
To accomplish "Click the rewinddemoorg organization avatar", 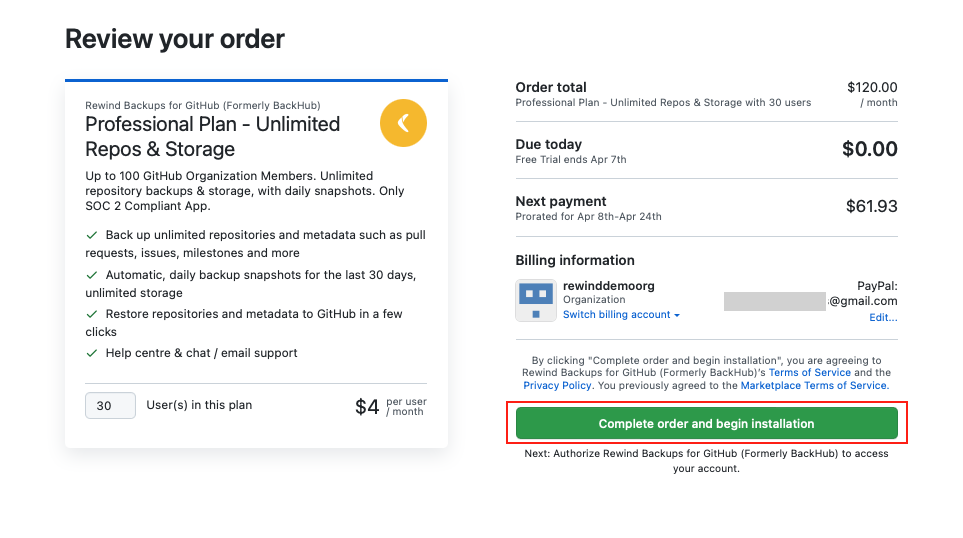I will point(535,300).
